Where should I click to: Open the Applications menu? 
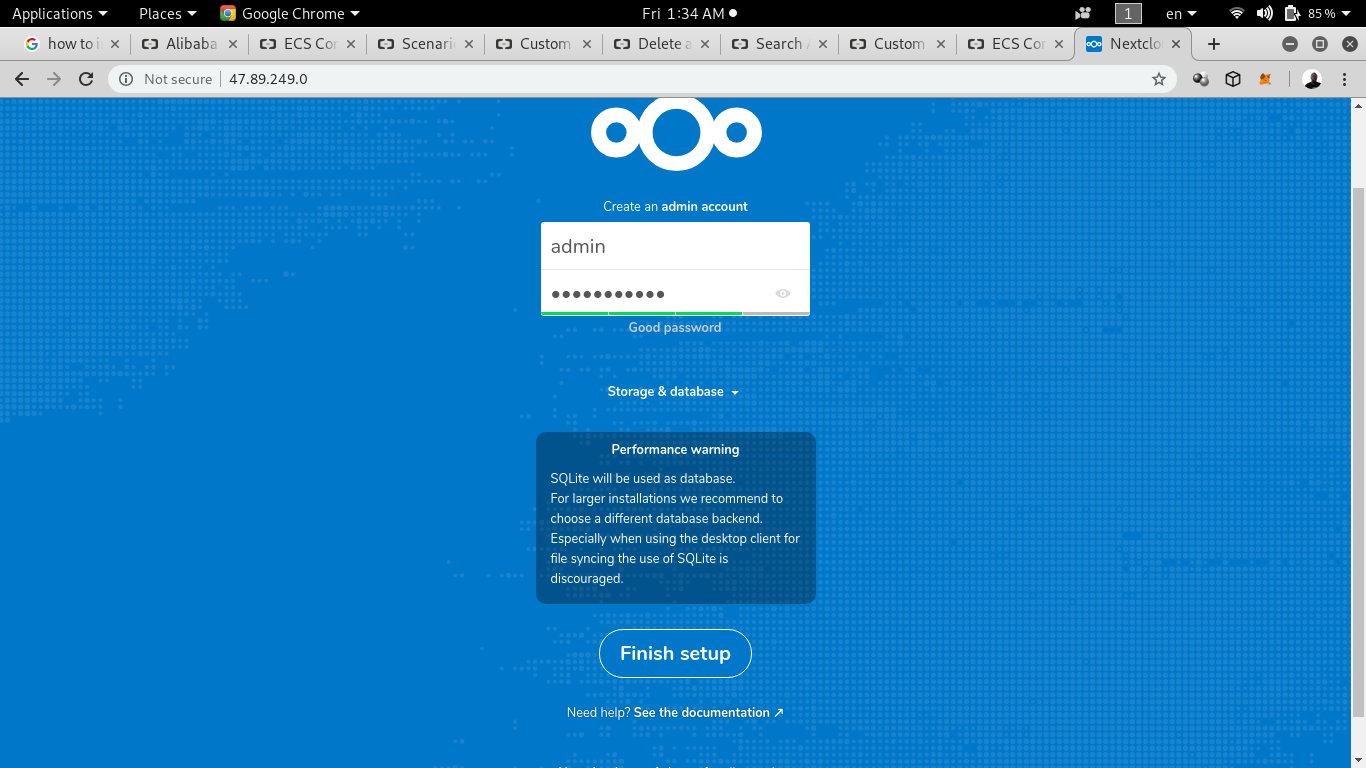[59, 13]
